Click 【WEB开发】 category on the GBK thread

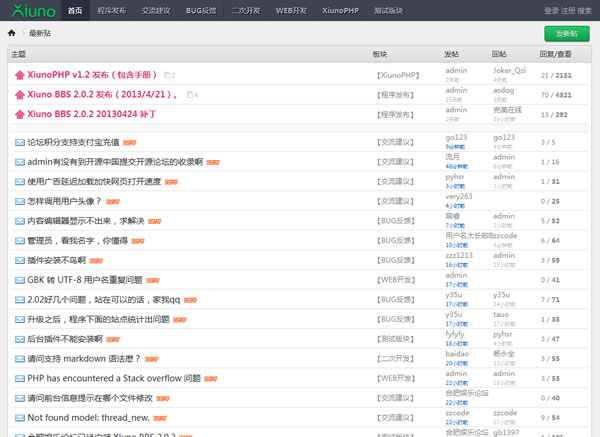[397, 280]
